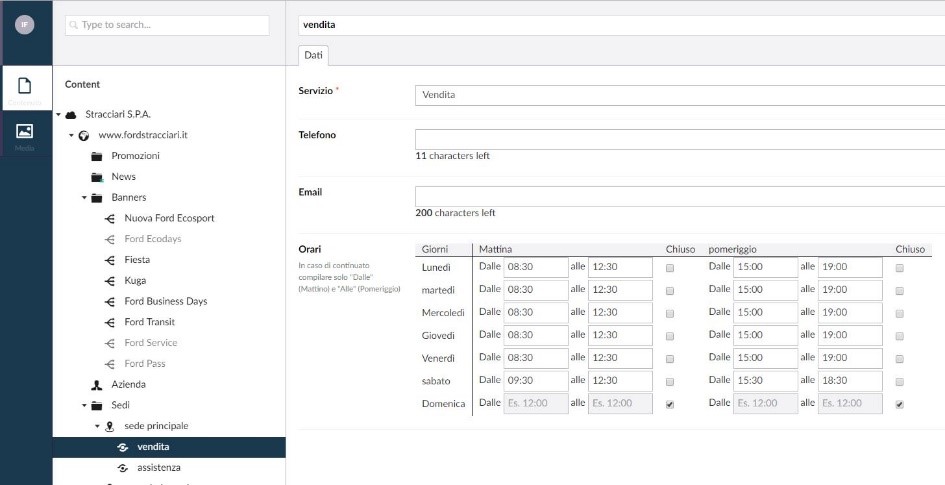The height and width of the screenshot is (485, 945).
Task: Click the Kuga banner icon
Action: coord(110,281)
